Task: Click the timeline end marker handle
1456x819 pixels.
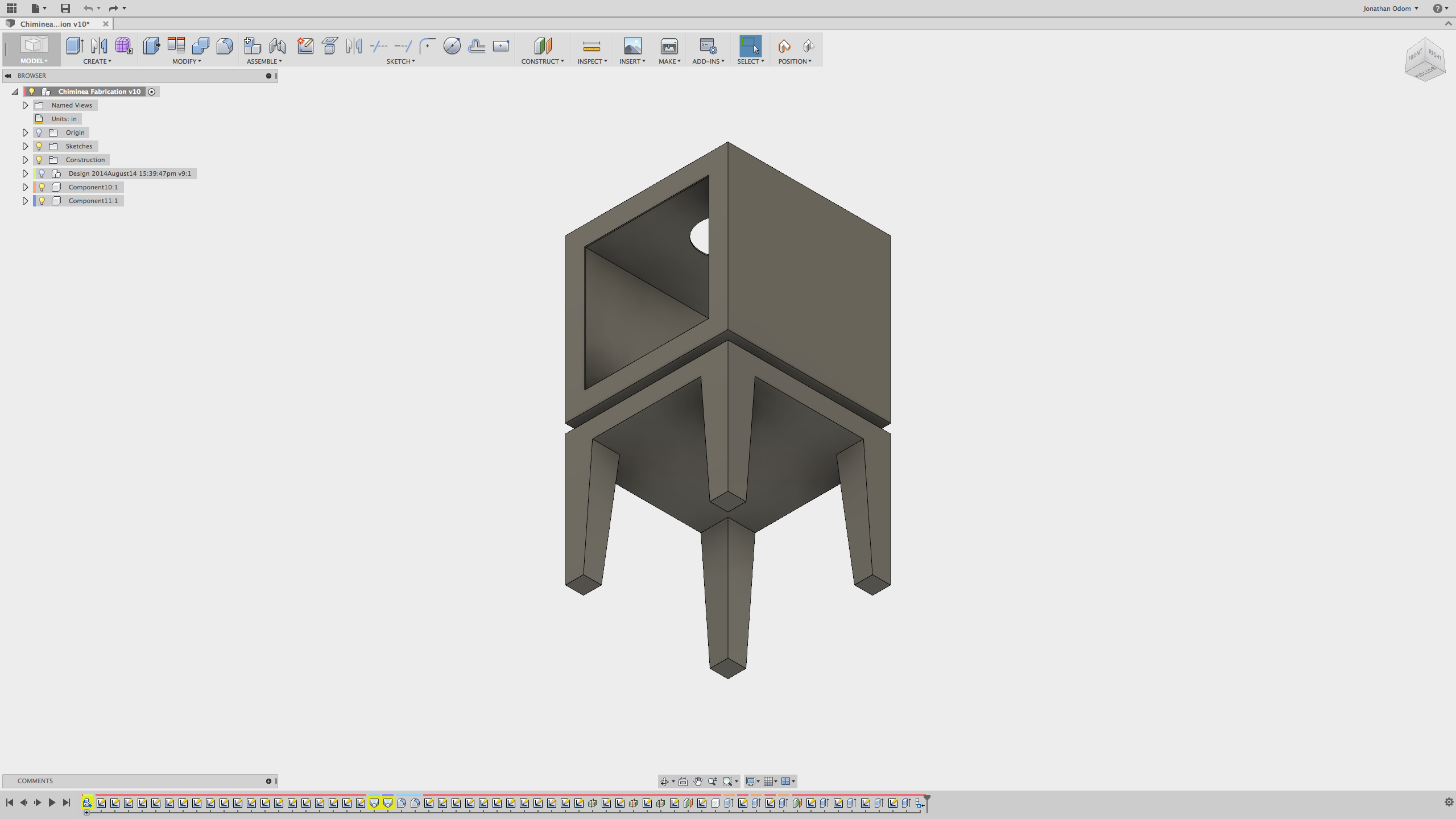Action: point(926,799)
